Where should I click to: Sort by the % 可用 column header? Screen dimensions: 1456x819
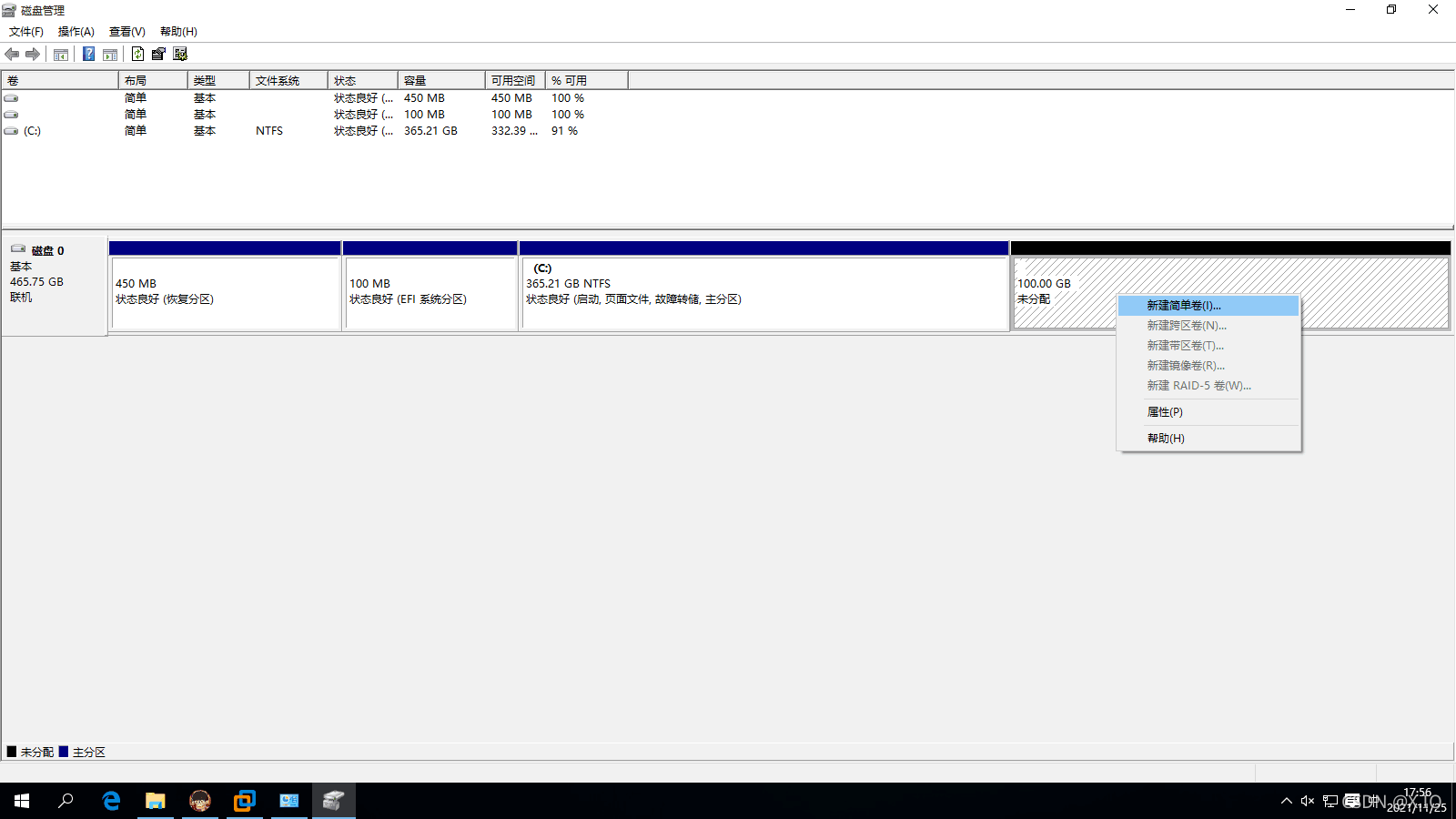pyautogui.click(x=587, y=81)
